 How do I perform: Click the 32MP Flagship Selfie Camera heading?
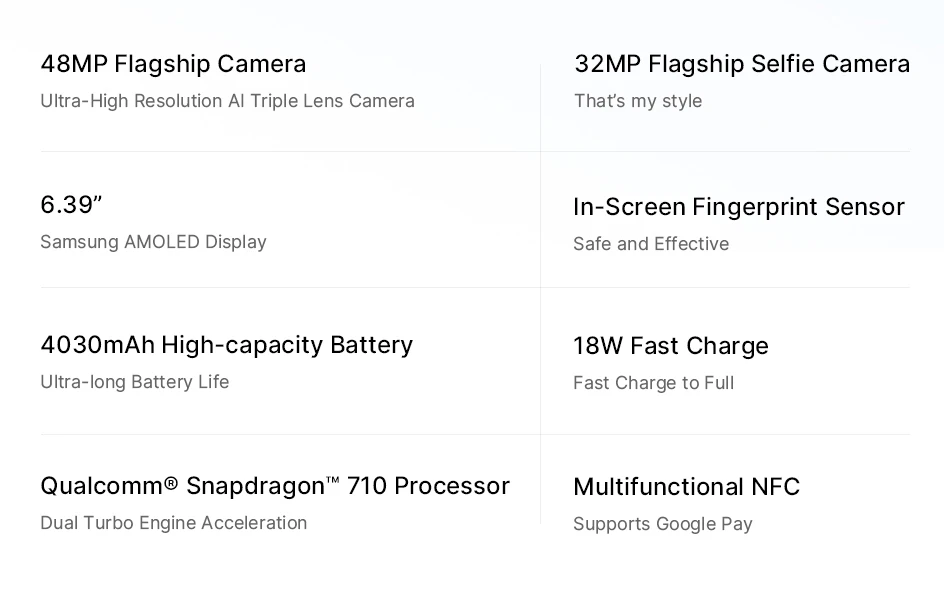coord(741,64)
